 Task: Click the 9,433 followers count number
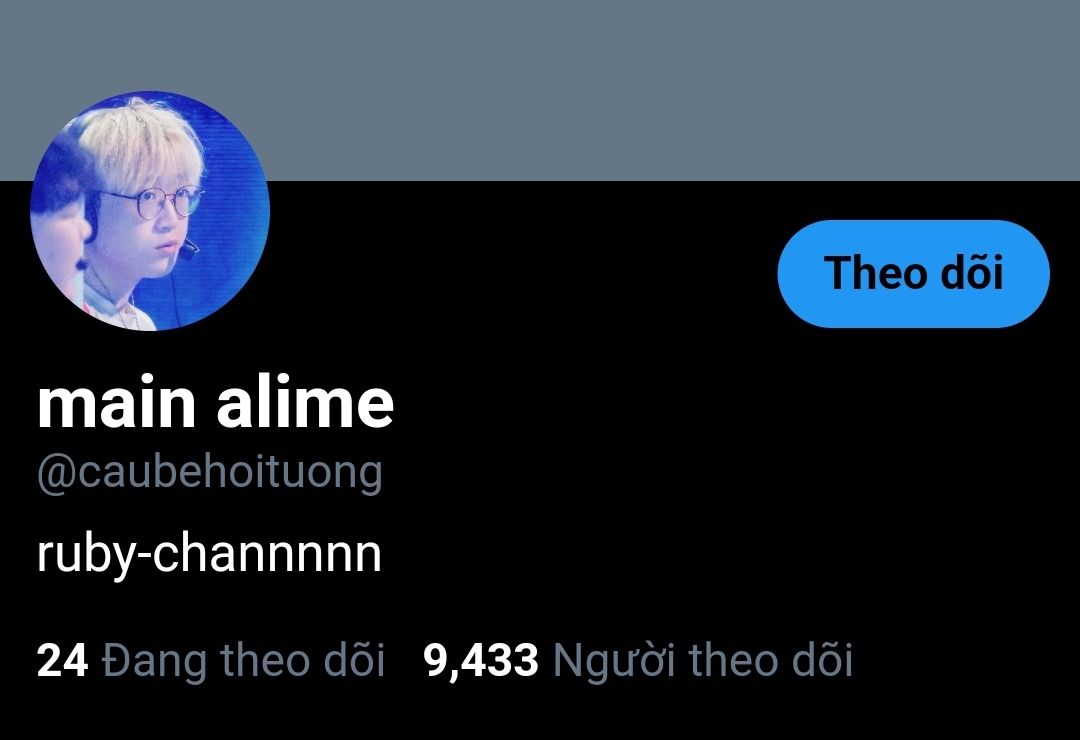click(481, 660)
